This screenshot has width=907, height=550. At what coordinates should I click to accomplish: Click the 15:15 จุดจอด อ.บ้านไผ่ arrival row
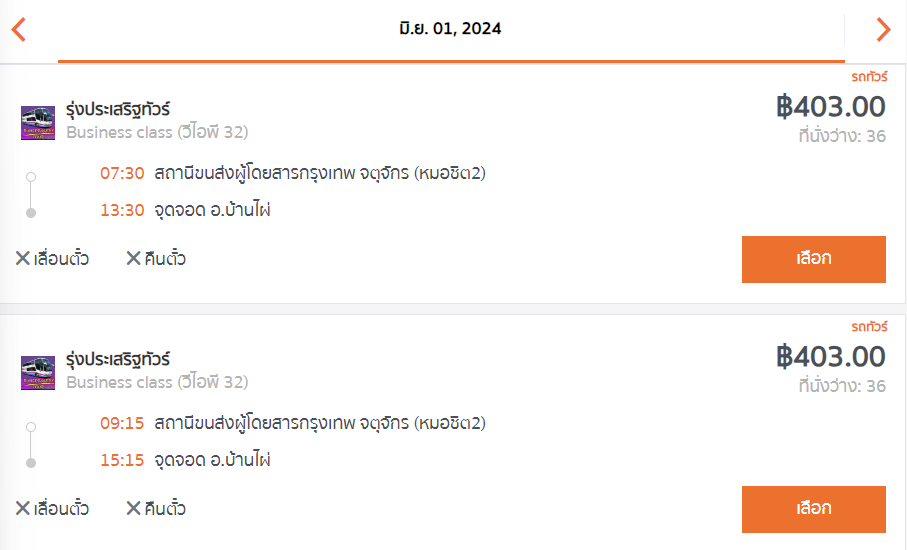click(x=185, y=460)
